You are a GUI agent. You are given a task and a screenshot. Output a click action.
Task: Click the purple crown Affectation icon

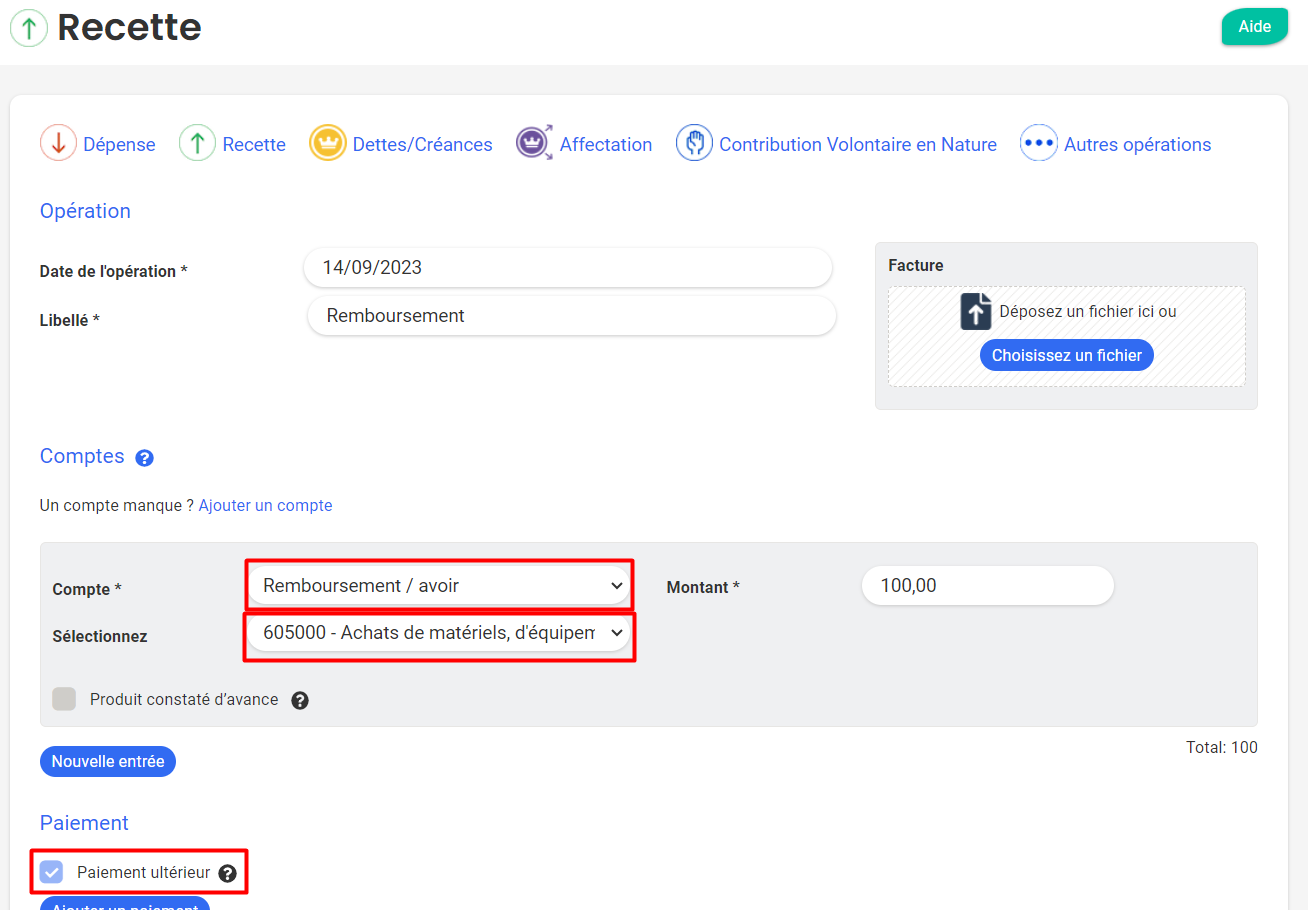coord(534,143)
